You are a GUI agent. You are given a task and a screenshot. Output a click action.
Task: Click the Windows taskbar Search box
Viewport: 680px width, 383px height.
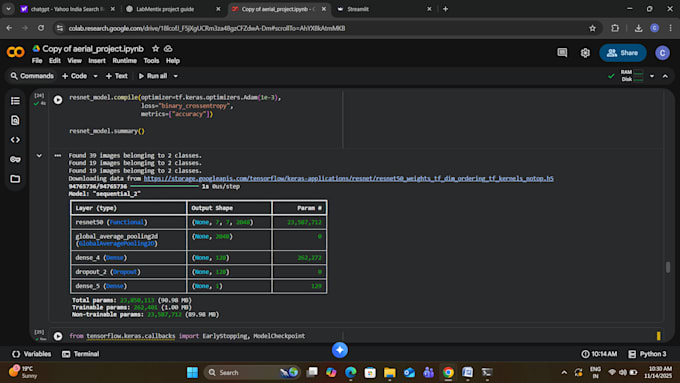coord(252,372)
